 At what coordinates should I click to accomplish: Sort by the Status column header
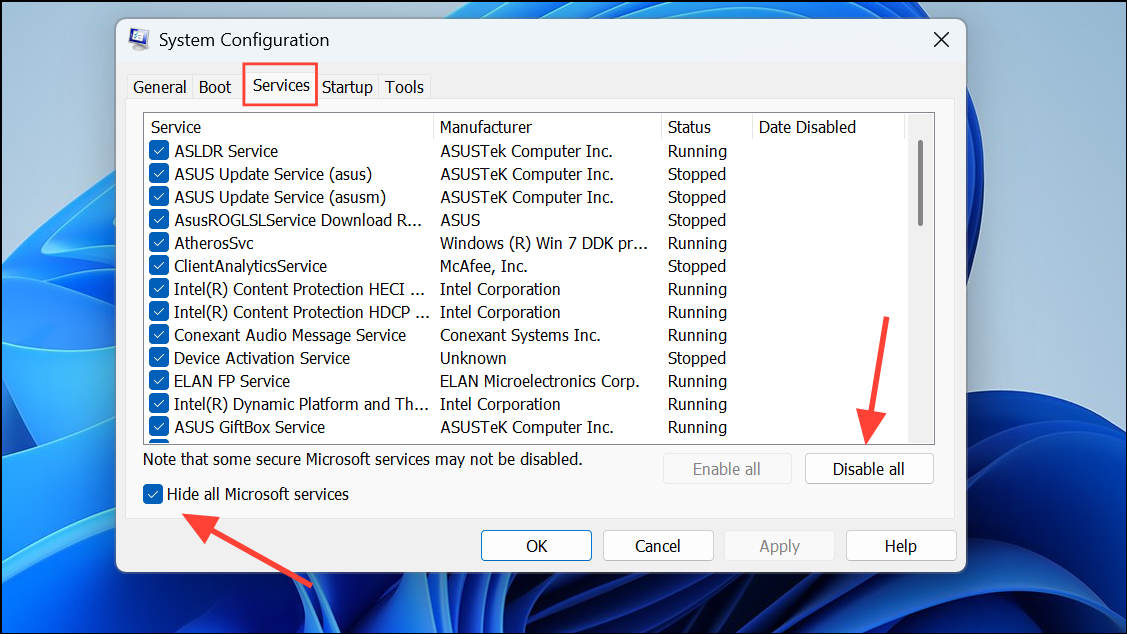pyautogui.click(x=707, y=127)
